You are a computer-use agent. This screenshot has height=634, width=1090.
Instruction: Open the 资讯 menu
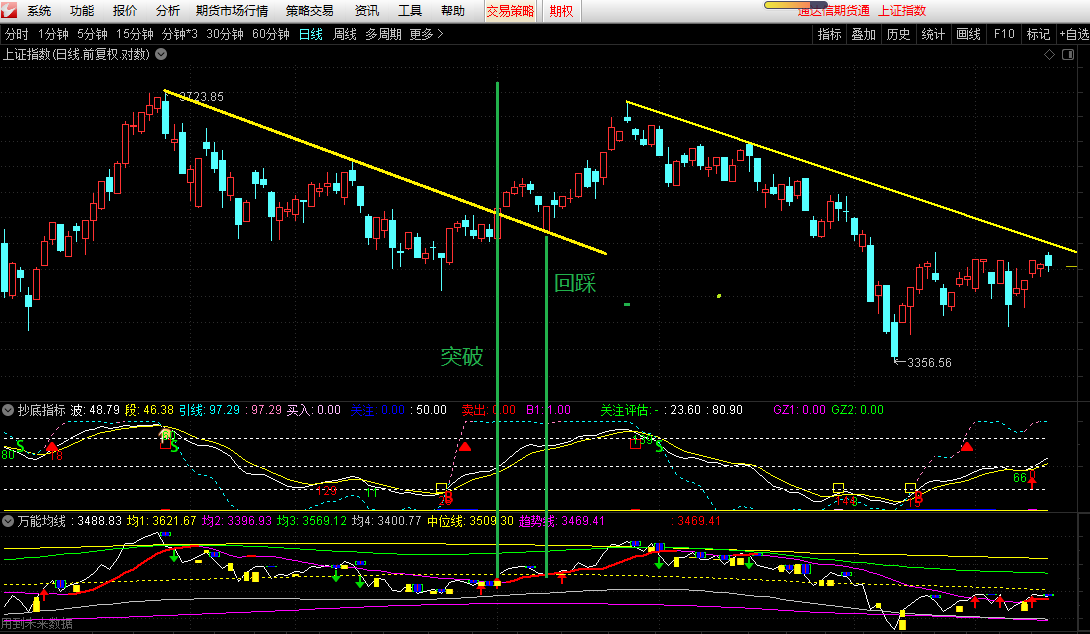(x=366, y=11)
